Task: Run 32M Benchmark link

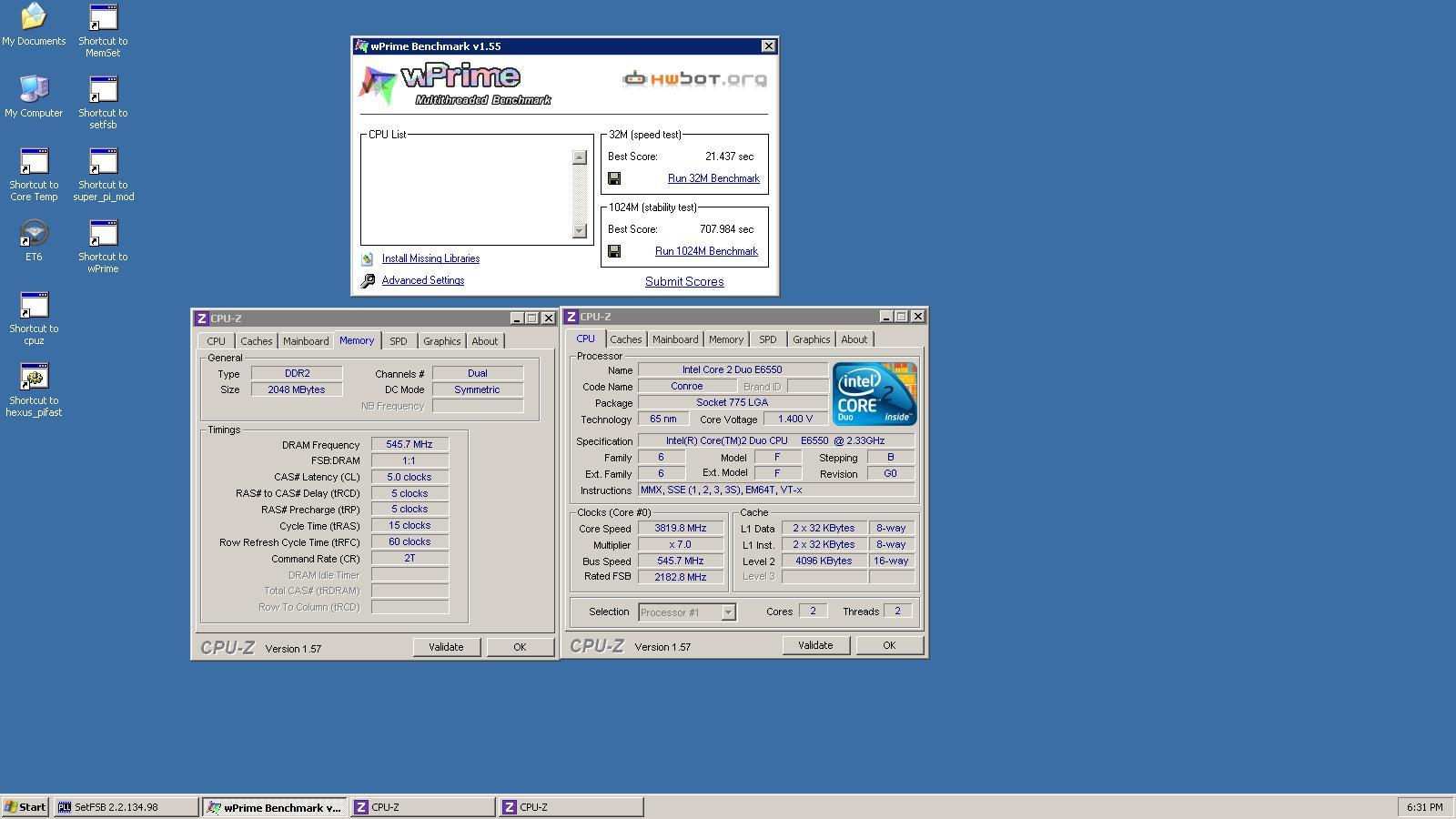Action: 713,178
